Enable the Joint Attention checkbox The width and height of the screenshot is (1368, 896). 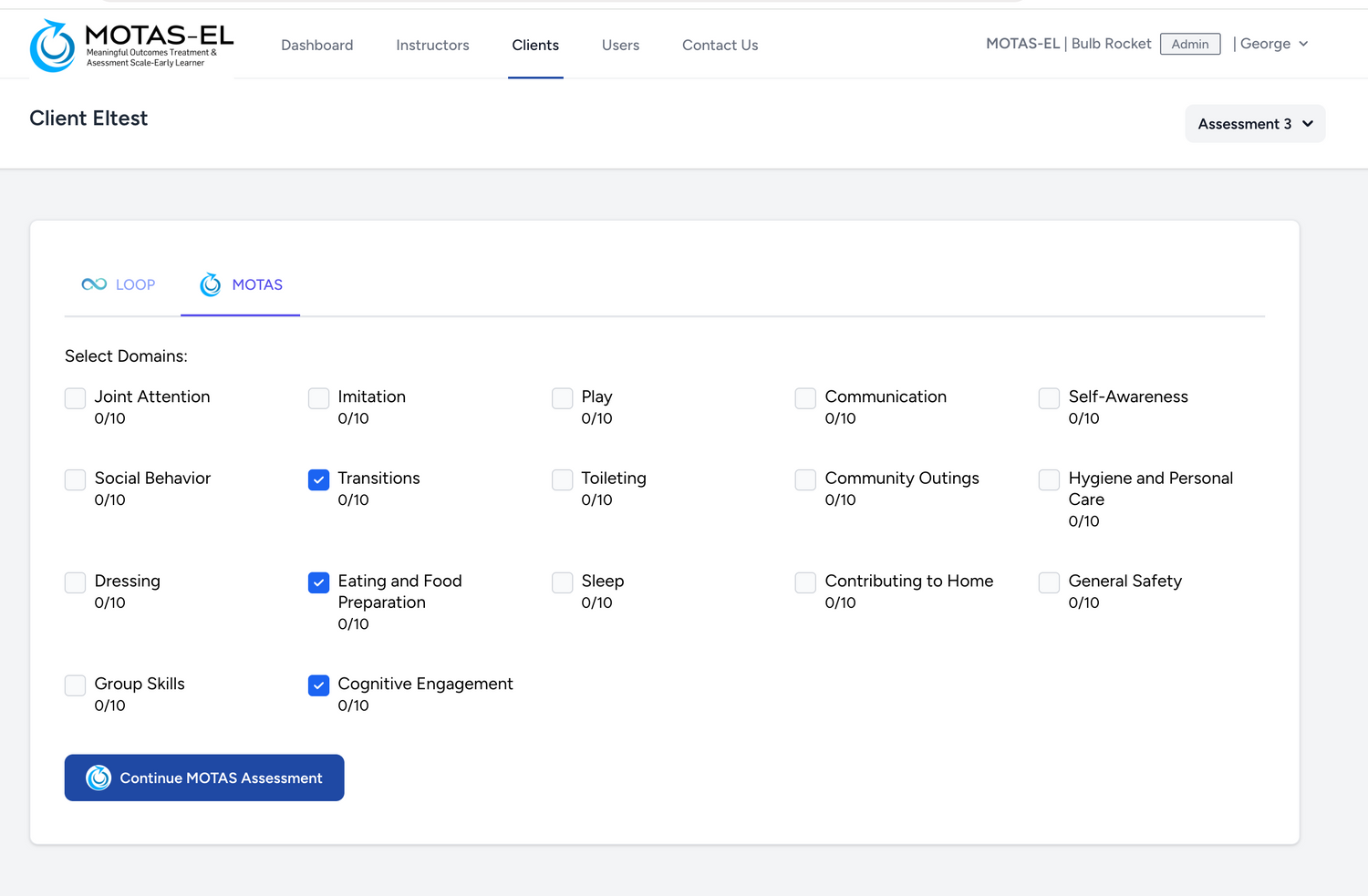click(76, 398)
